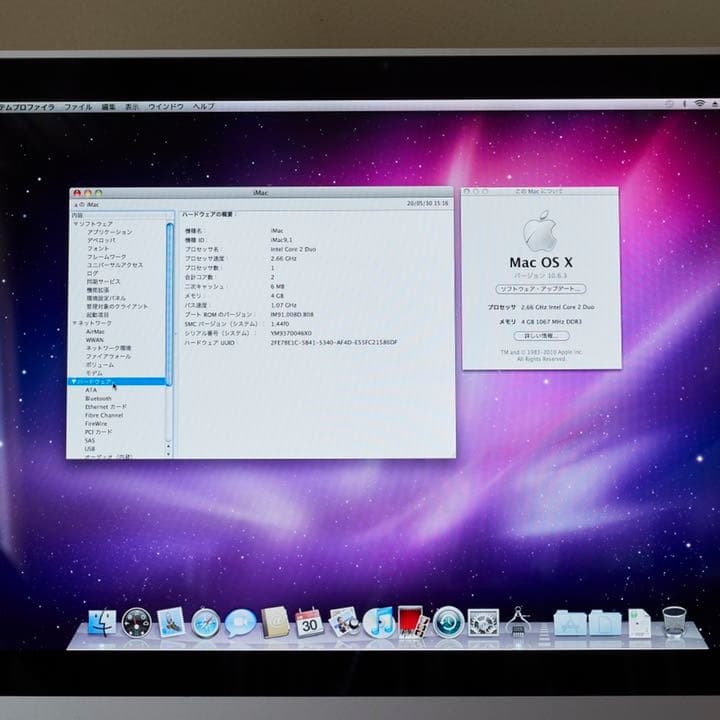Select Fibre Channel in the sidebar
Image resolution: width=720 pixels, height=720 pixels.
pyautogui.click(x=104, y=415)
